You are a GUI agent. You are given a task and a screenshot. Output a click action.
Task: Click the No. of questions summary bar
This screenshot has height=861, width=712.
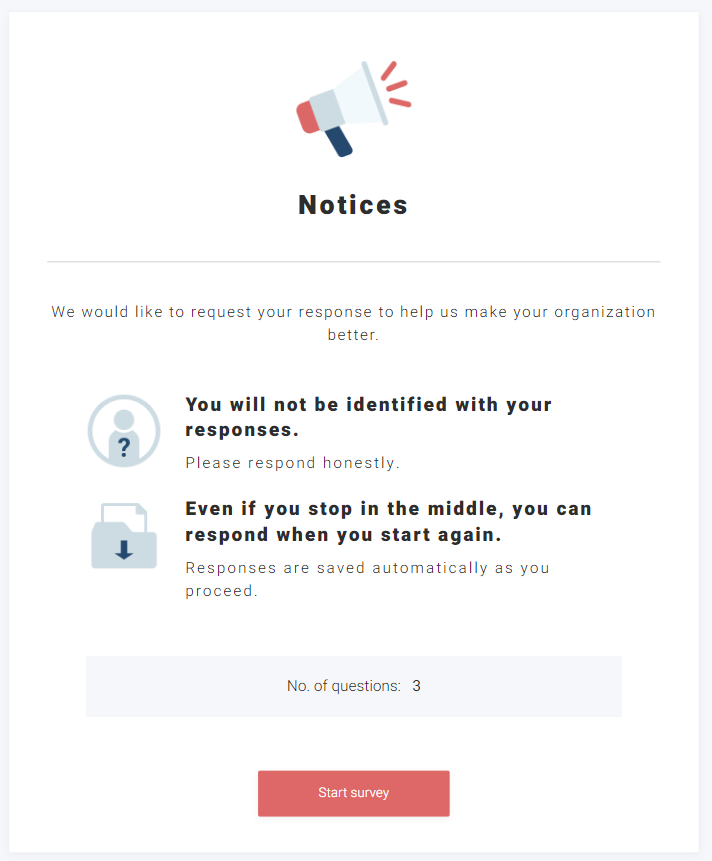353,686
